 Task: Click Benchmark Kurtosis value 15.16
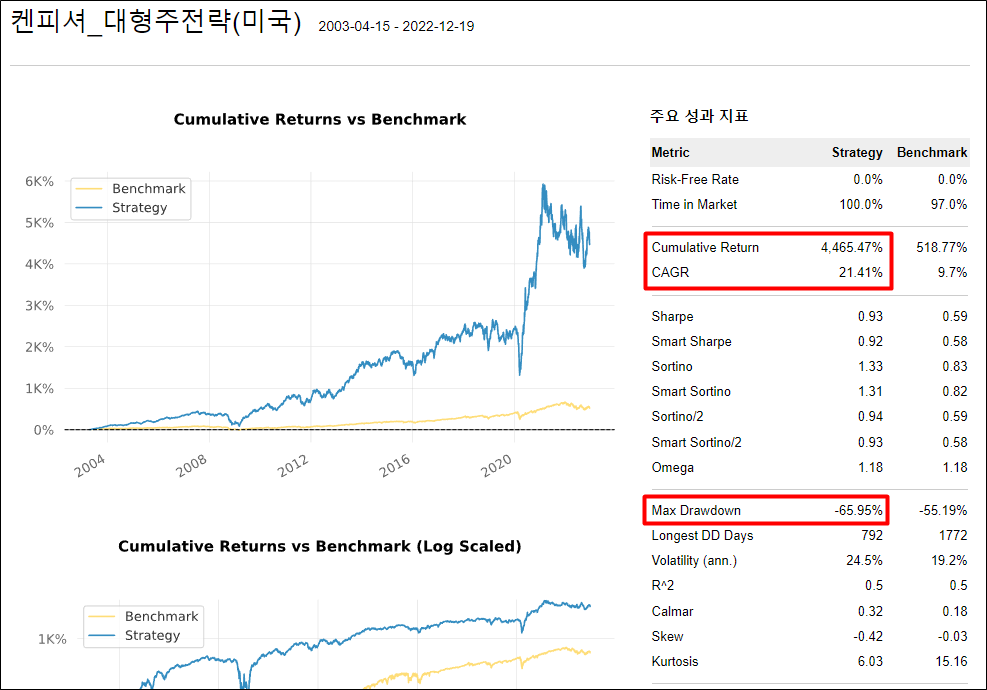(x=951, y=661)
